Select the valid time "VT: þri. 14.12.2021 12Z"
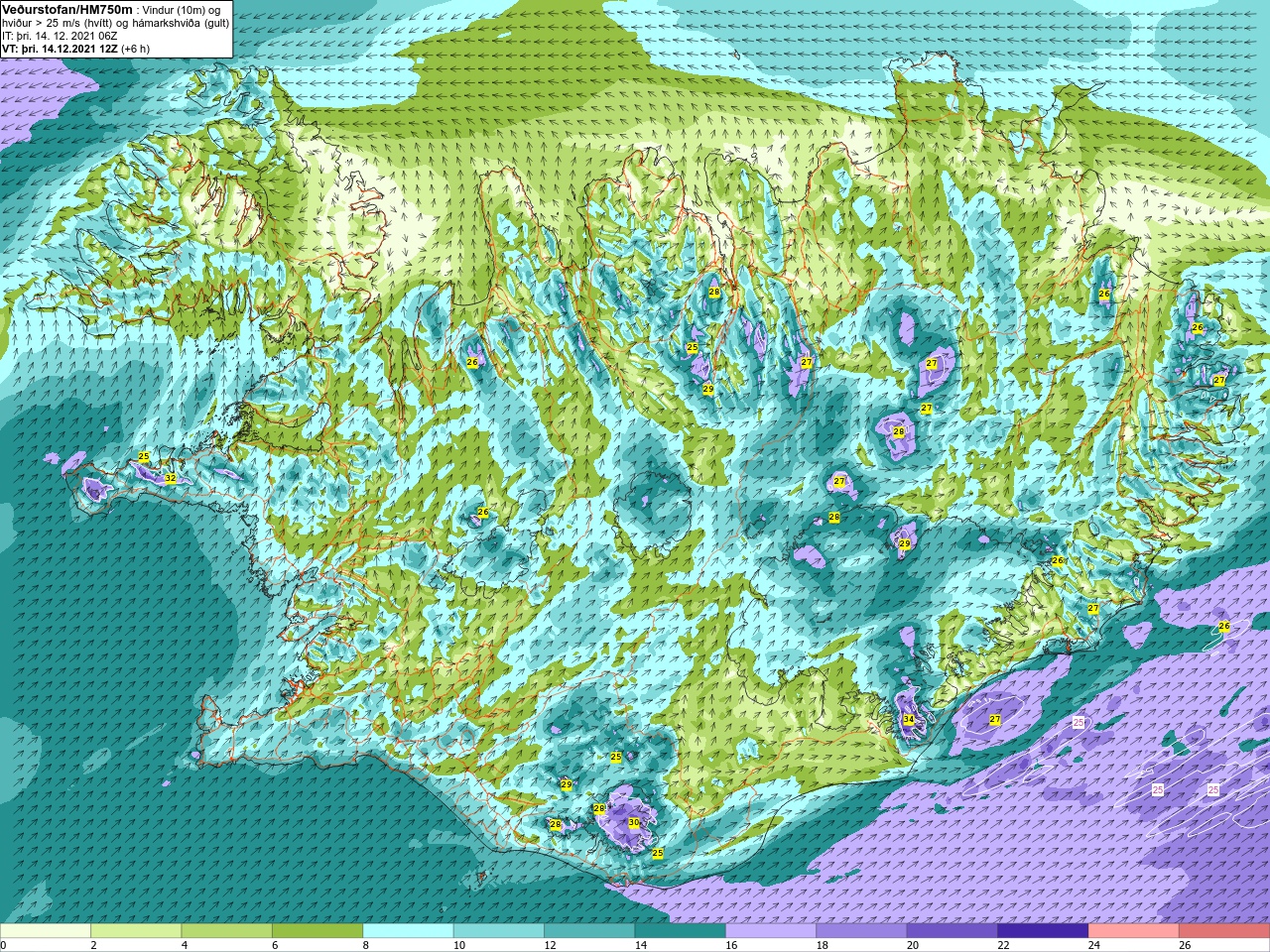This screenshot has height=952, width=1270. 60,49
